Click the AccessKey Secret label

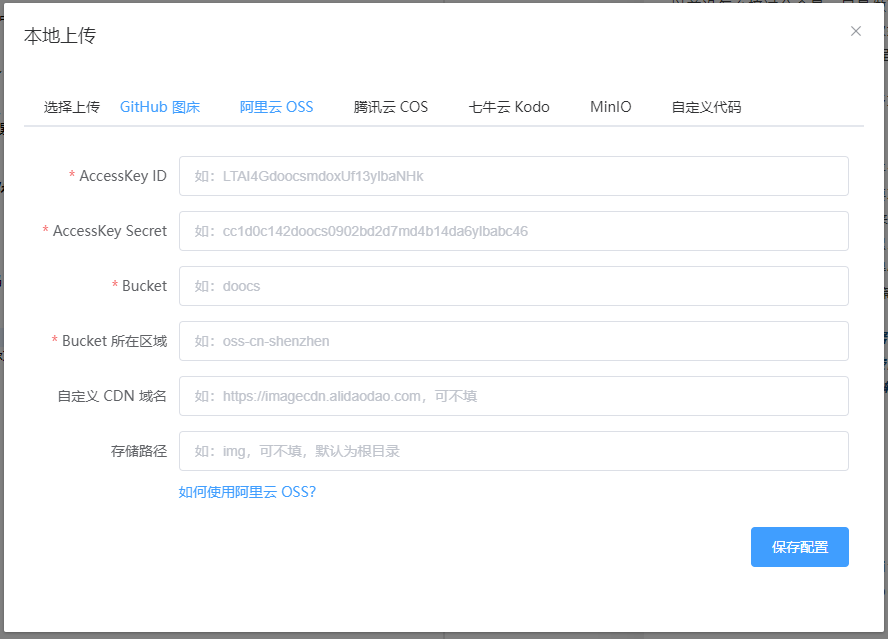110,231
